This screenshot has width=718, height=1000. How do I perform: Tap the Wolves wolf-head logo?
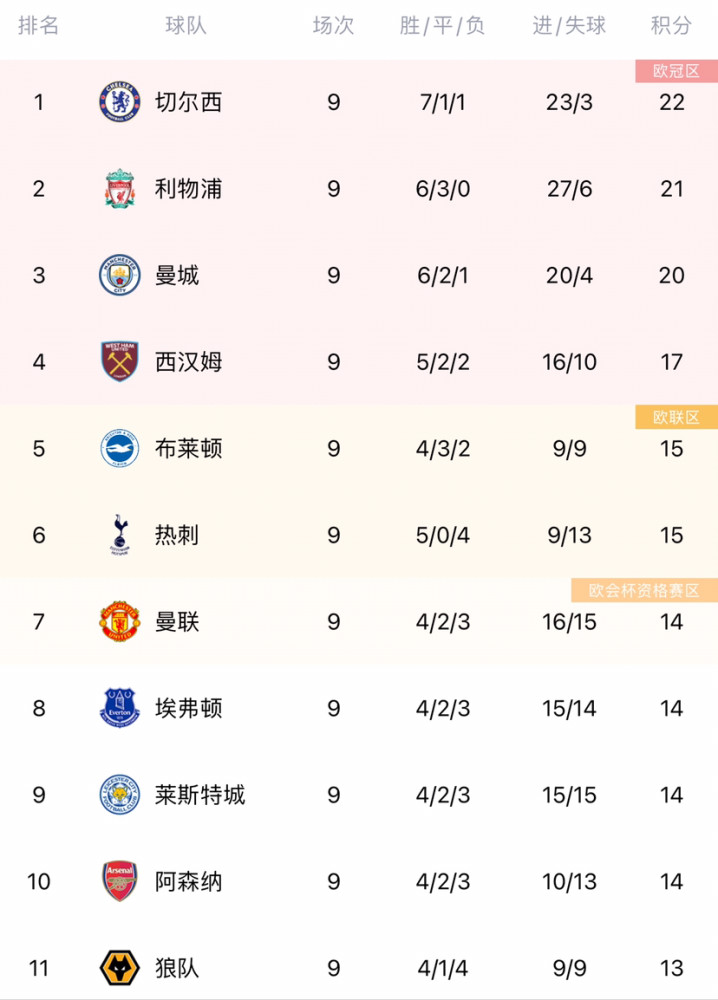click(x=120, y=967)
